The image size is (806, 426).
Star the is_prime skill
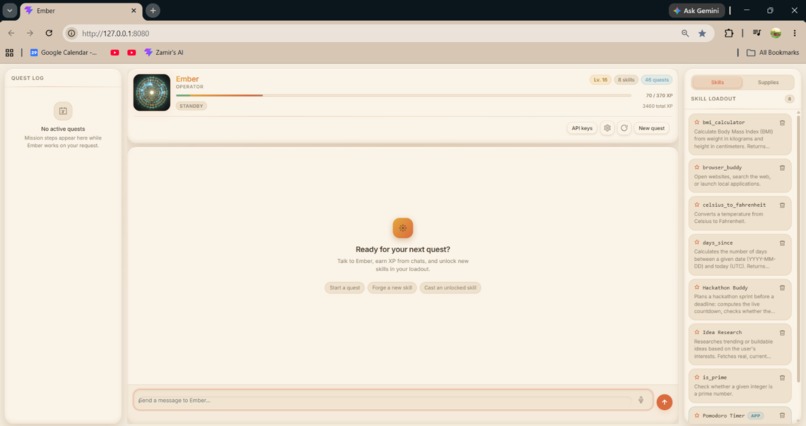pos(697,377)
